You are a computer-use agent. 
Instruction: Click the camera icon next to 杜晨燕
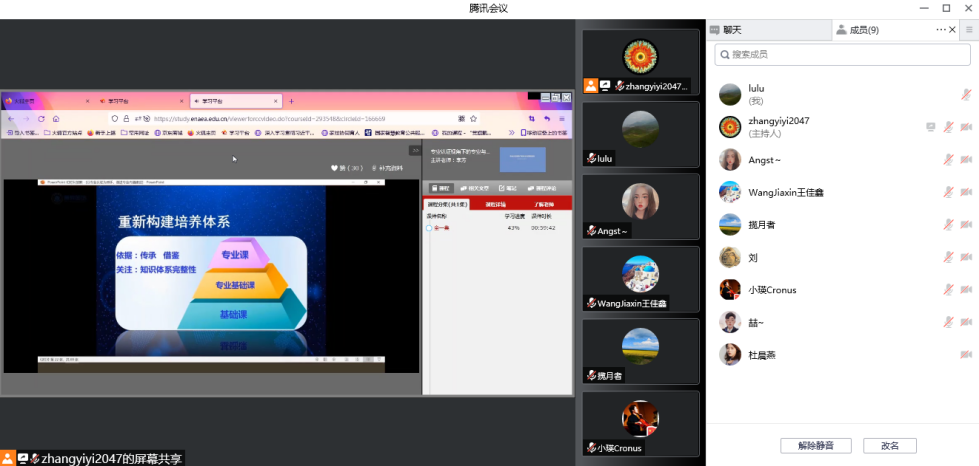pos(966,354)
